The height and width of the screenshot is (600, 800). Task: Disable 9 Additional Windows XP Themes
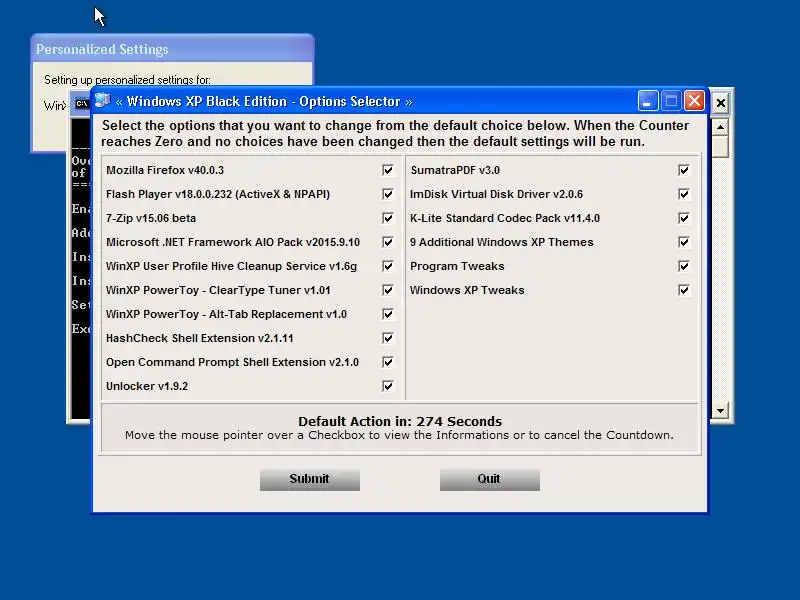click(684, 242)
